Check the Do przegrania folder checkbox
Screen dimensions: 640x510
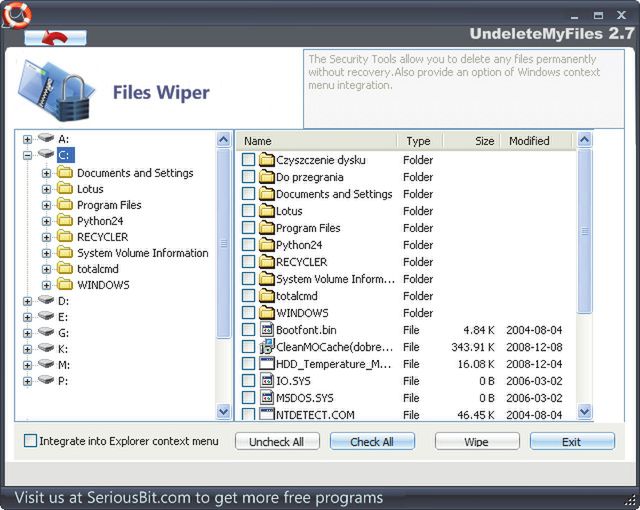click(x=248, y=177)
